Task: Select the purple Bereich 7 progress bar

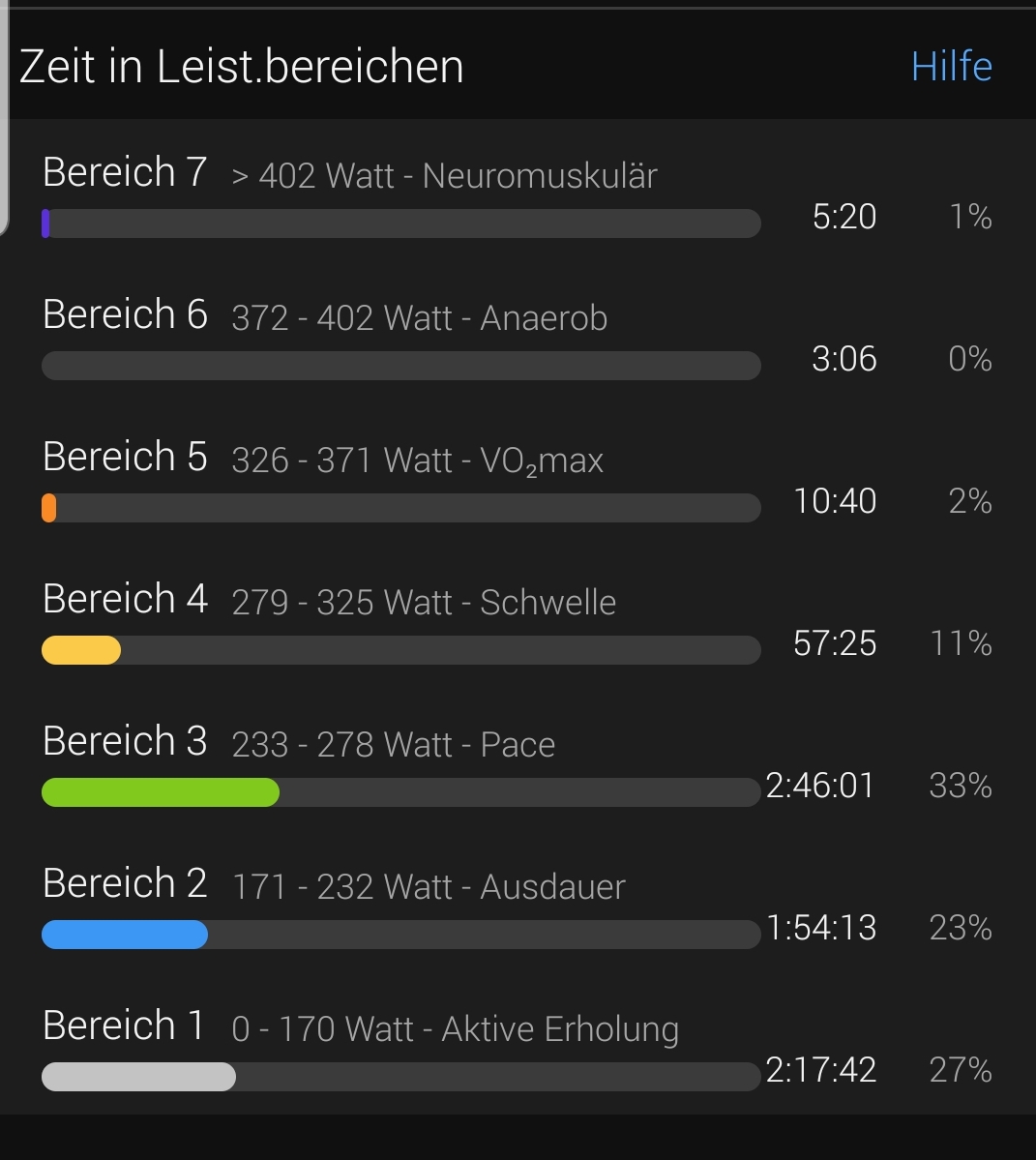Action: click(400, 223)
